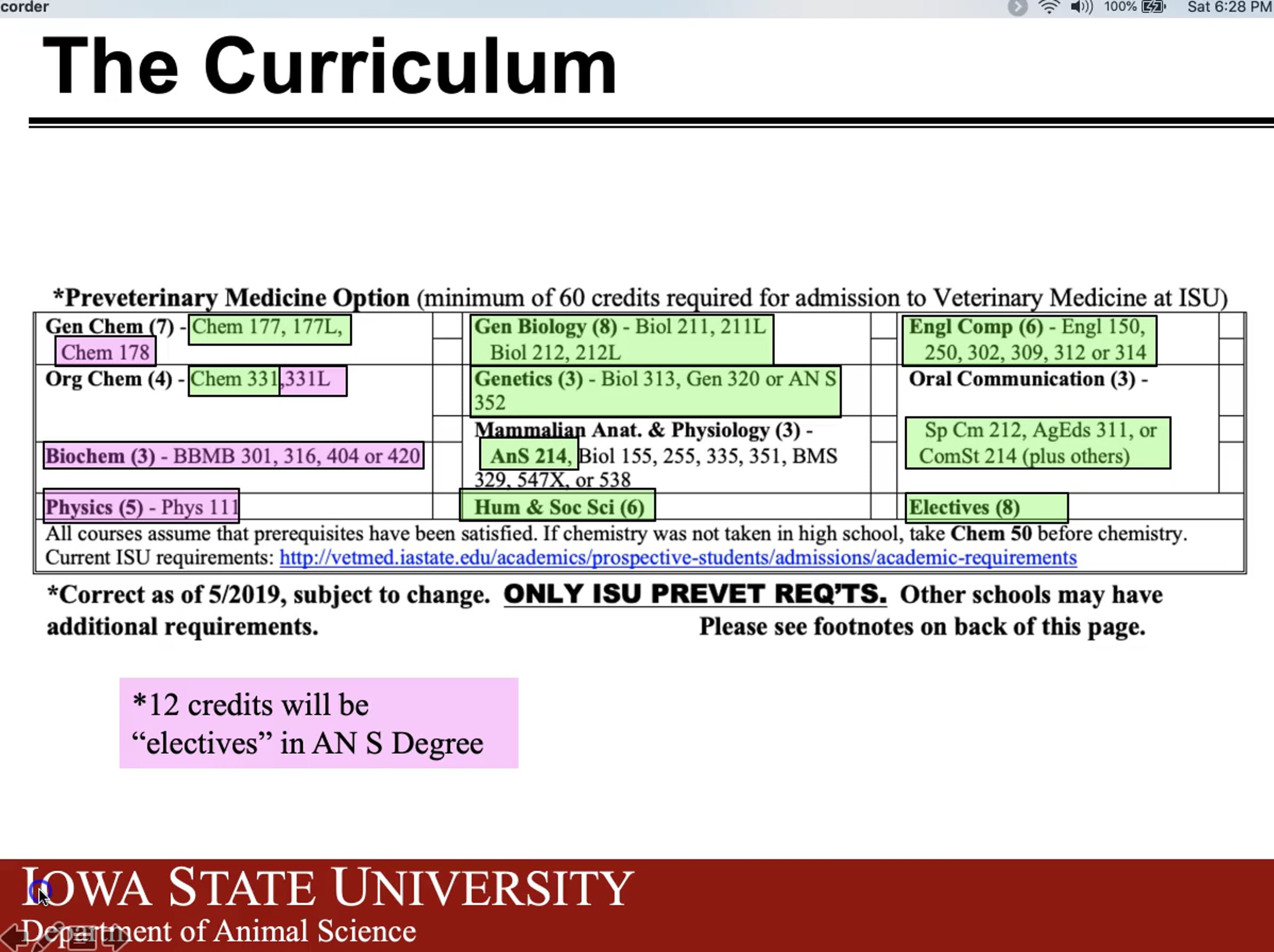1274x952 pixels.
Task: Open the slideshow menu icon
Action: [82, 938]
